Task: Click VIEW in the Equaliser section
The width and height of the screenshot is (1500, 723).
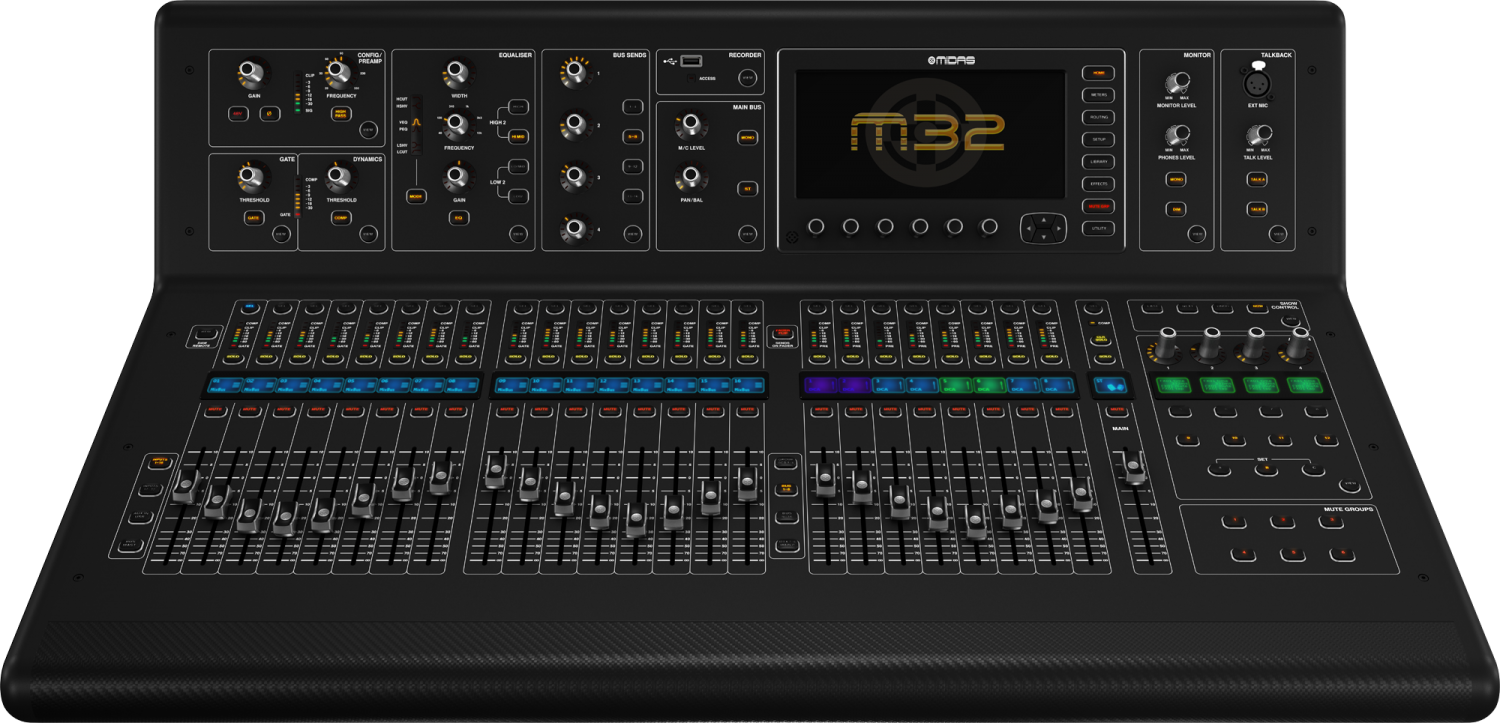Action: (x=518, y=234)
